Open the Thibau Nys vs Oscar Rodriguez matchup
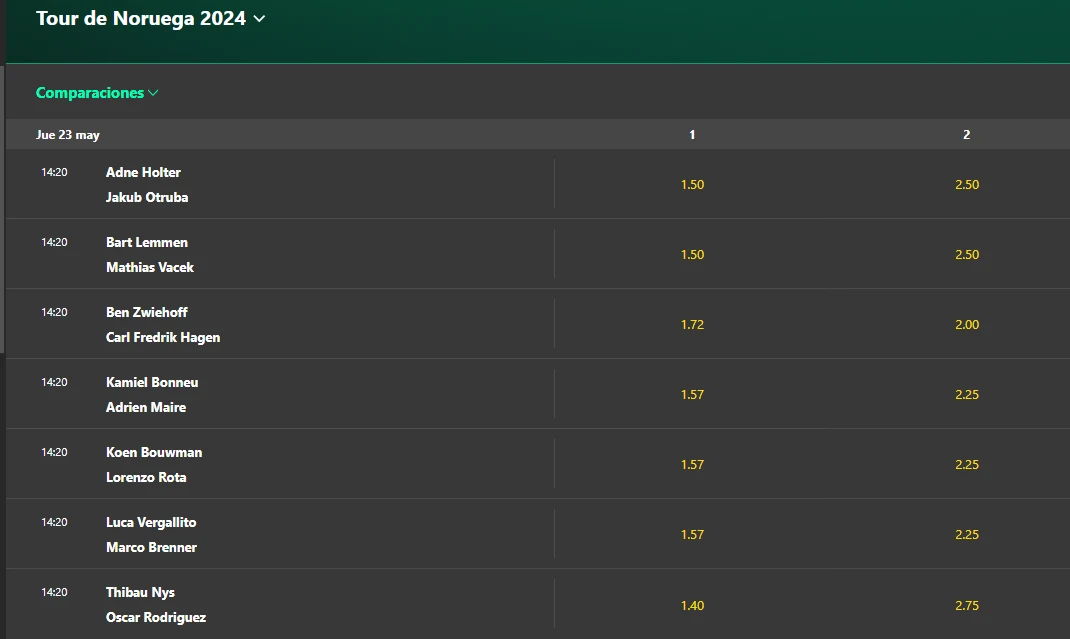Screen dimensions: 1070x639 tap(156, 605)
